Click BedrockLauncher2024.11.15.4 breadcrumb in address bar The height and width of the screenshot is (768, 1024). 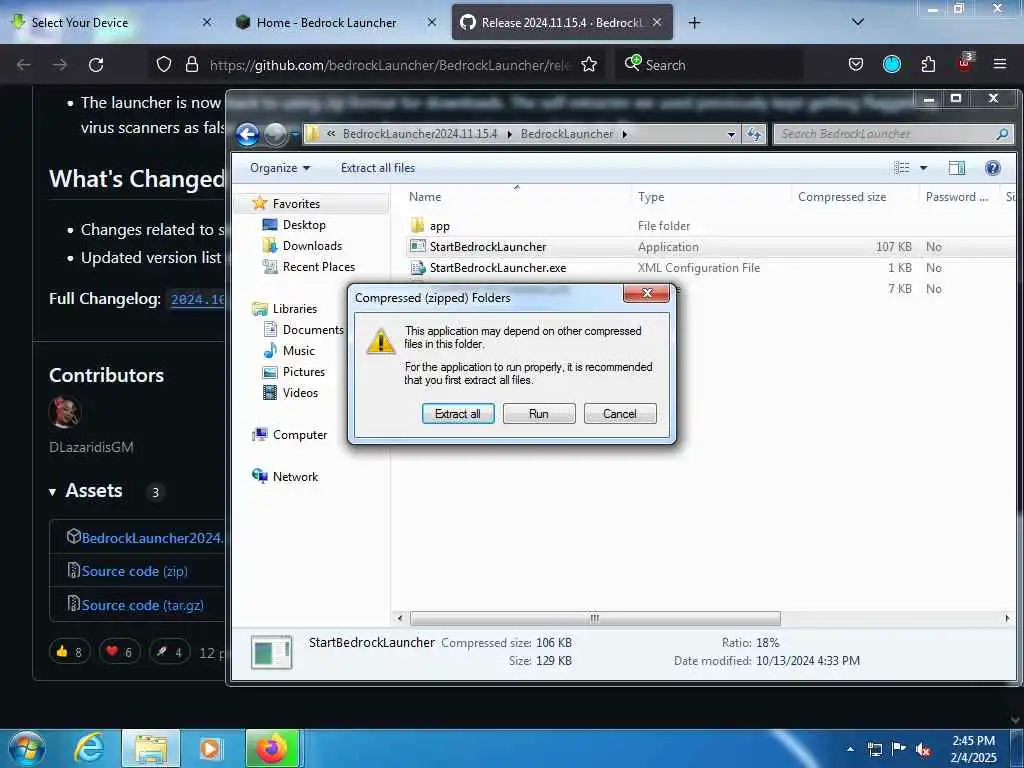420,134
